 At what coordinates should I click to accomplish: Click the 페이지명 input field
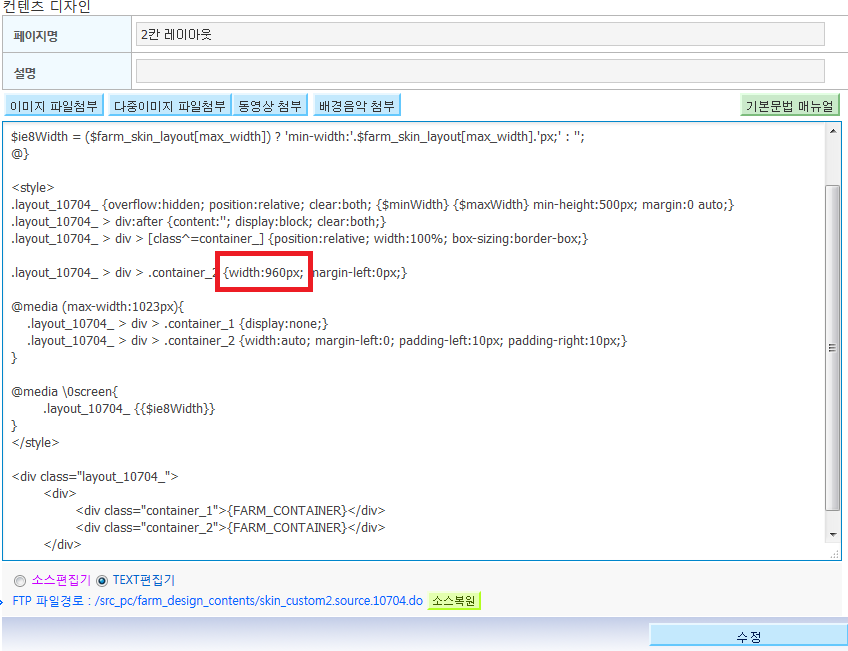[x=480, y=34]
